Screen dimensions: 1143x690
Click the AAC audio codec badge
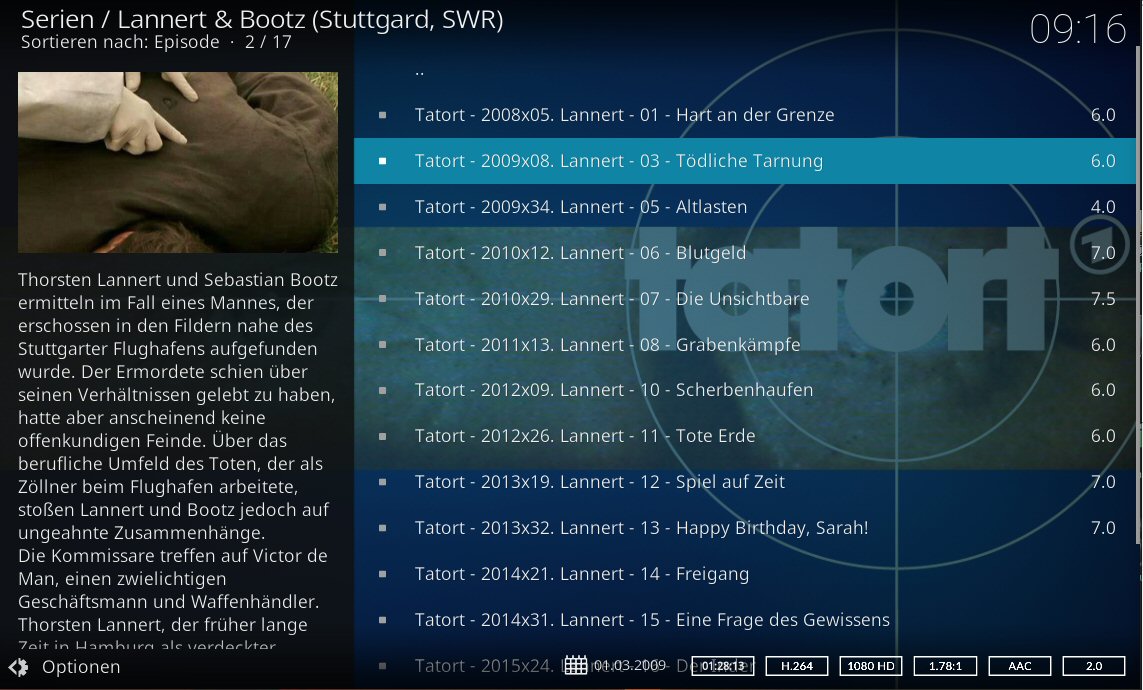point(1020,666)
